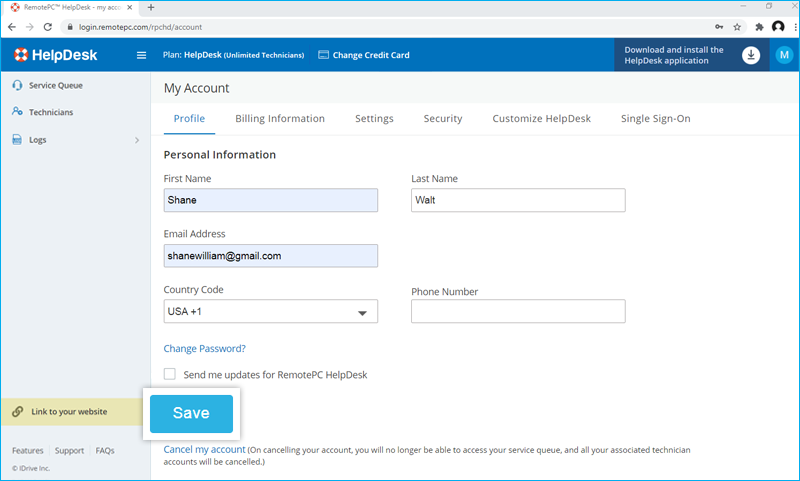The height and width of the screenshot is (481, 800).
Task: Click the credit card icon in header
Action: tap(324, 55)
